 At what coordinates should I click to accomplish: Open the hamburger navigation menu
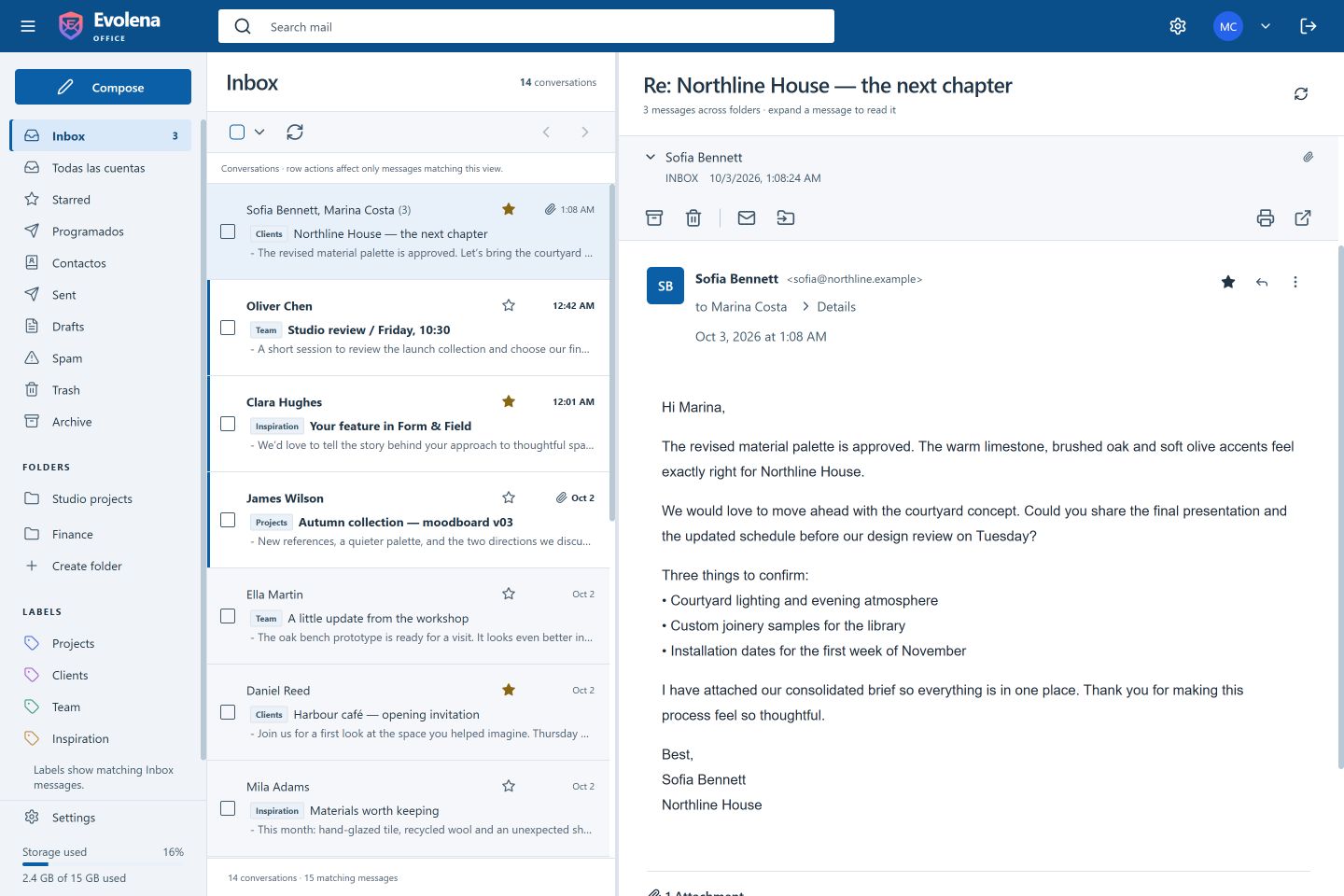[28, 26]
